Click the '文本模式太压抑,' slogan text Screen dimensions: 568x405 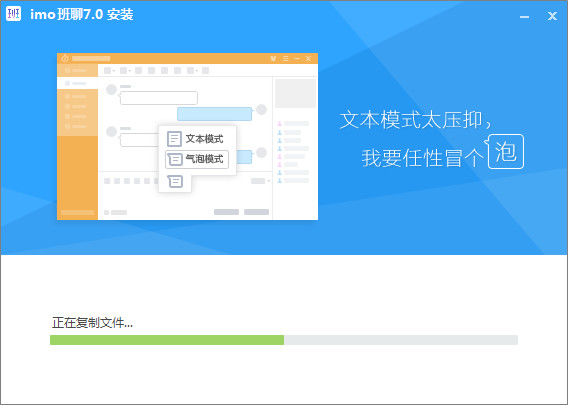pyautogui.click(x=416, y=120)
